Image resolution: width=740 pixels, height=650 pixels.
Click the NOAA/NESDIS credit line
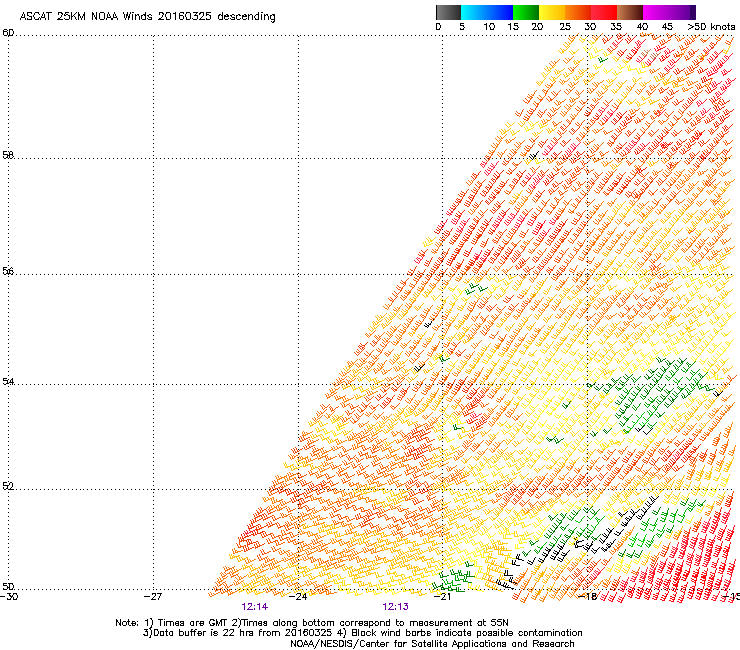point(432,644)
